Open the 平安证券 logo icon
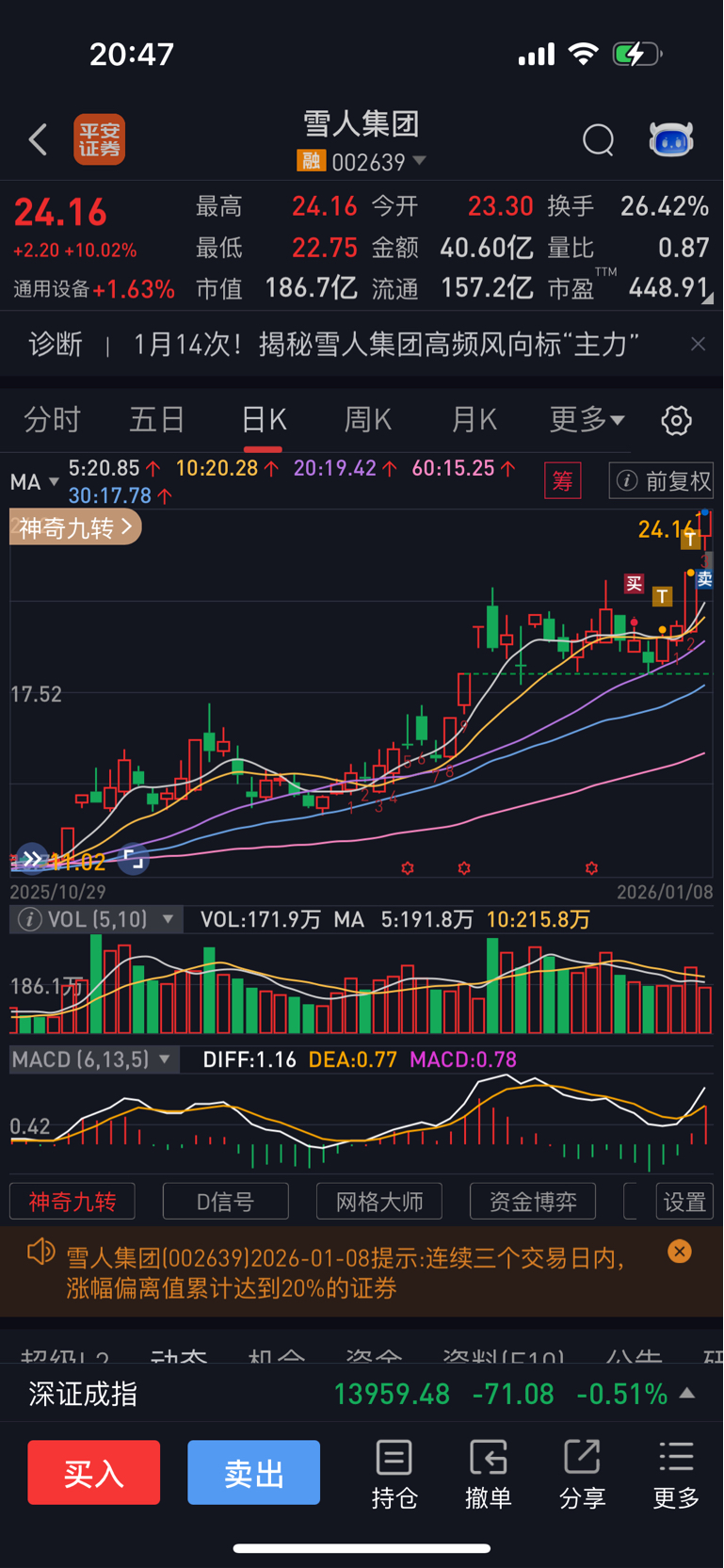The height and width of the screenshot is (1568, 724). (100, 139)
